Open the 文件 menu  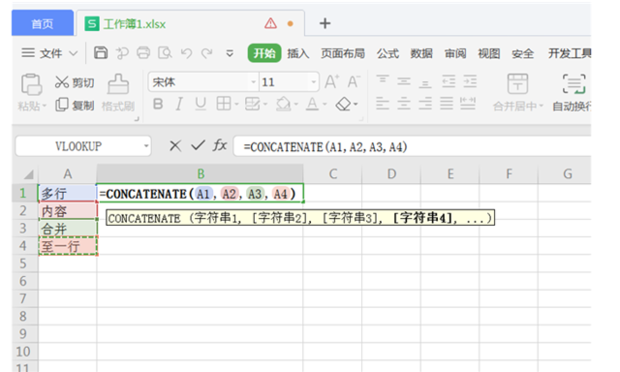(50, 53)
